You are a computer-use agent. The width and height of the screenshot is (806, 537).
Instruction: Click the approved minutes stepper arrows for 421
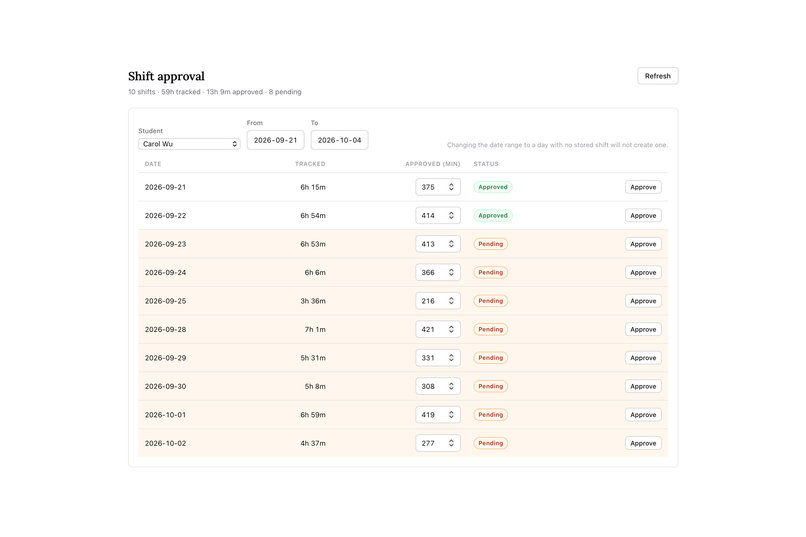[x=451, y=329]
